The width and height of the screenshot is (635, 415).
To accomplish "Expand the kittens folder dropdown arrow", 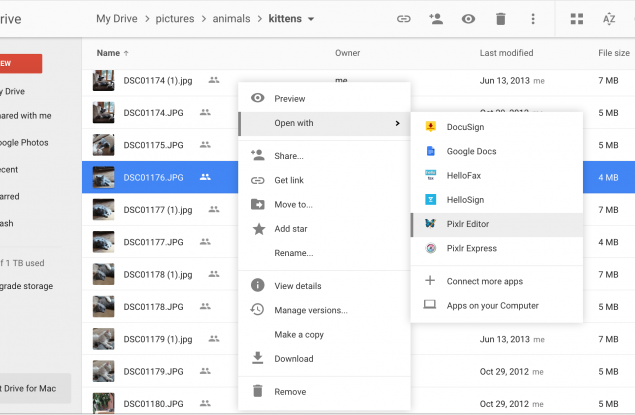I will [x=311, y=19].
